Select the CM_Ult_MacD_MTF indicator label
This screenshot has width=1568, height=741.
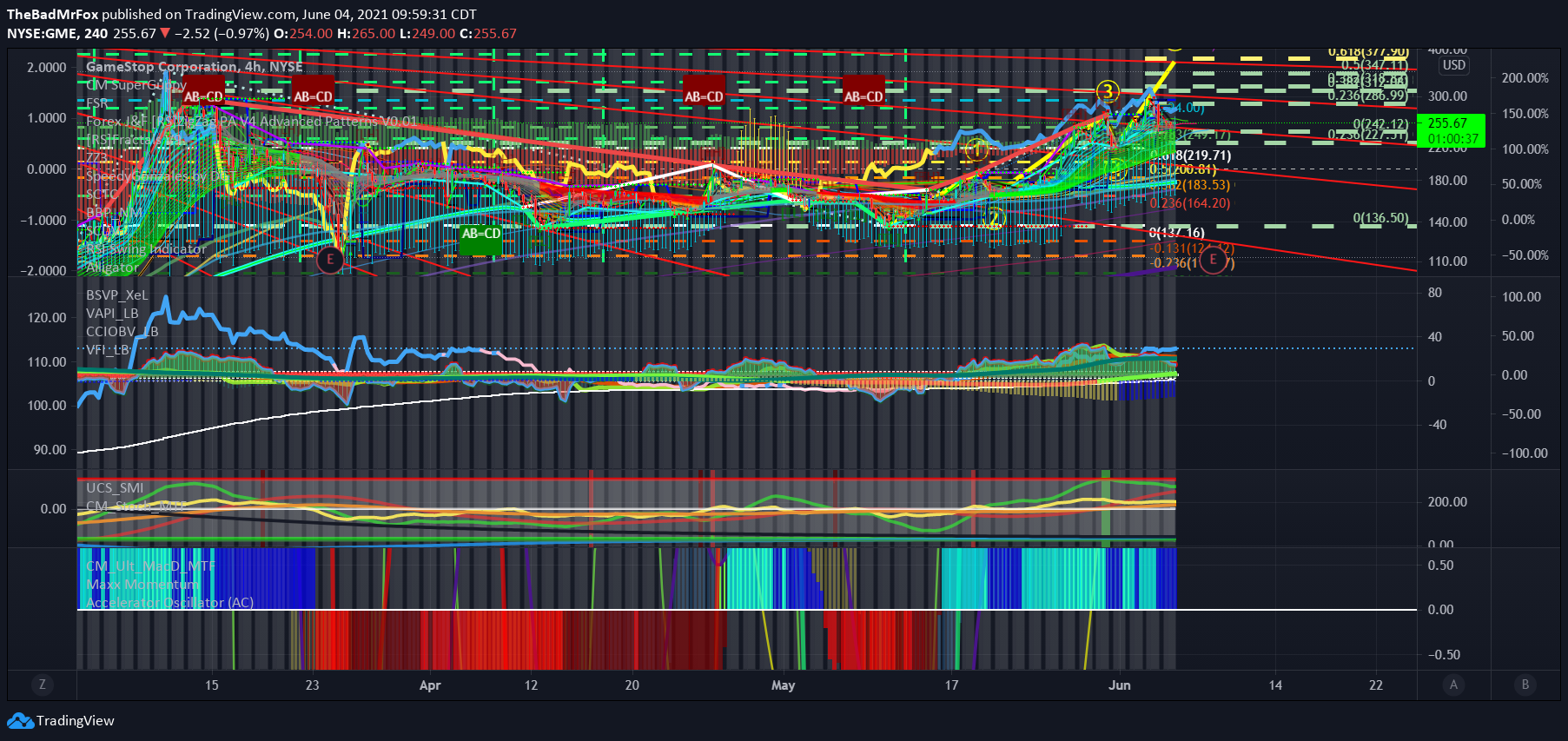click(x=149, y=566)
